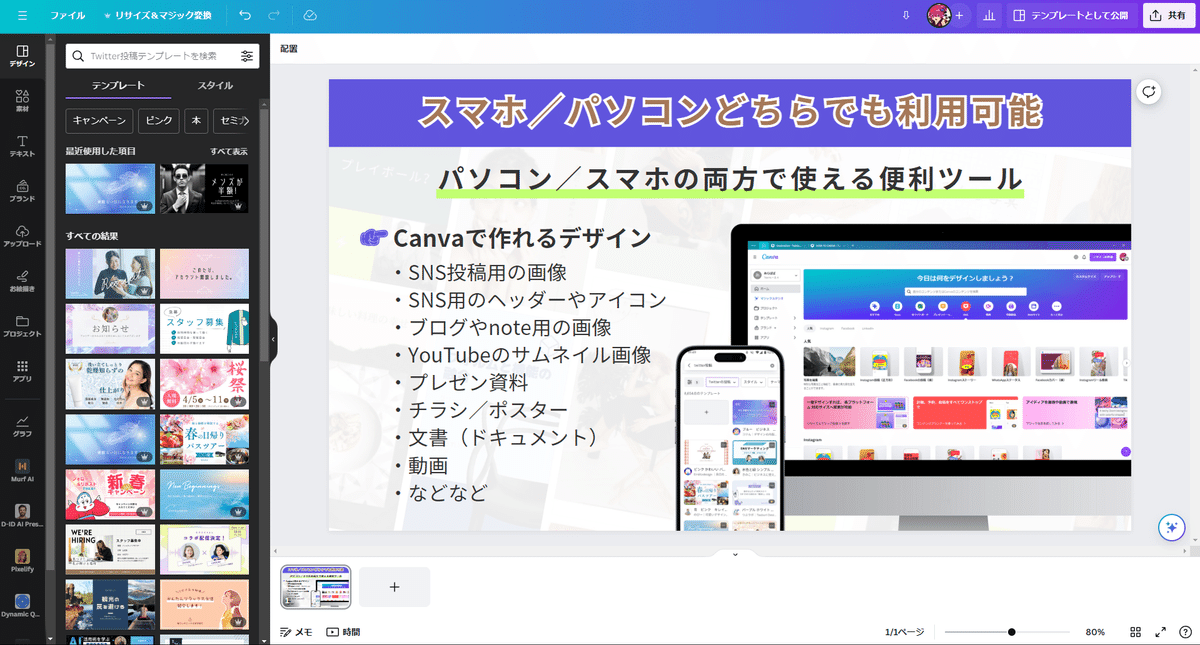Open the お知らせ template thumbnail

[x=110, y=329]
